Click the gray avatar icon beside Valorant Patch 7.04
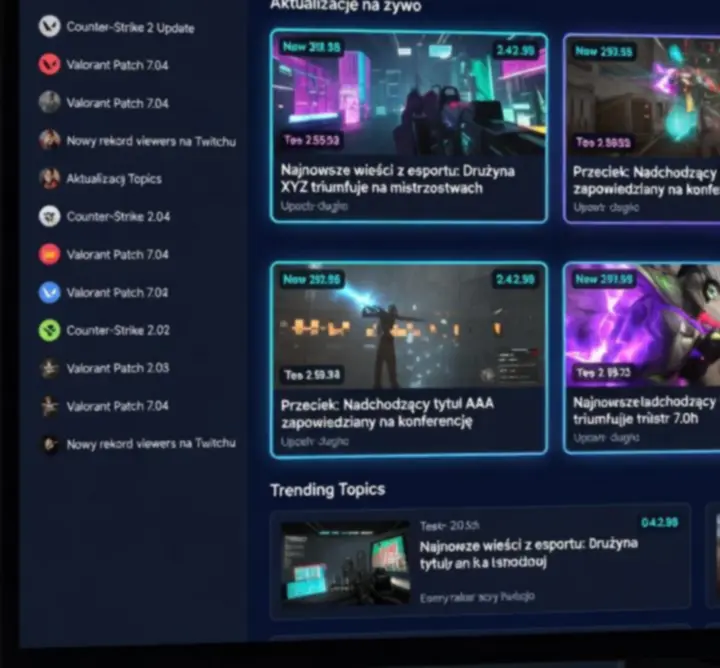This screenshot has width=720, height=668. (49, 102)
